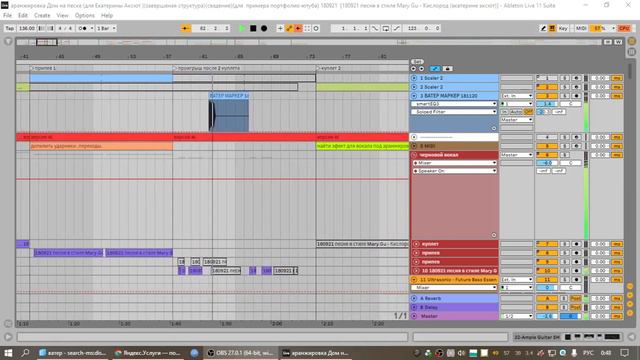The width and height of the screenshot is (640, 360).
Task: Click the Session Record circle icon
Action: 316,28
